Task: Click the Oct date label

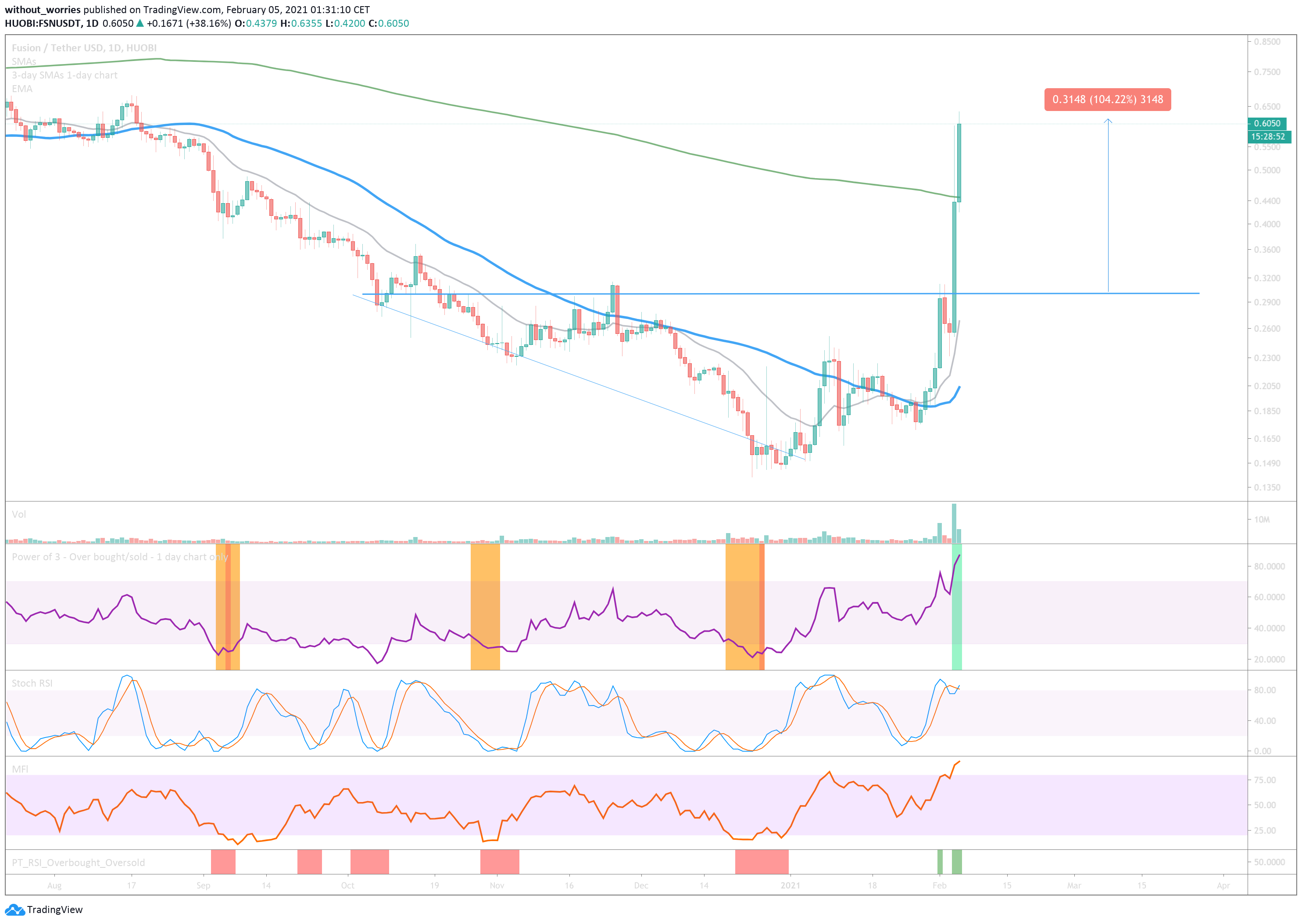Action: tap(347, 885)
